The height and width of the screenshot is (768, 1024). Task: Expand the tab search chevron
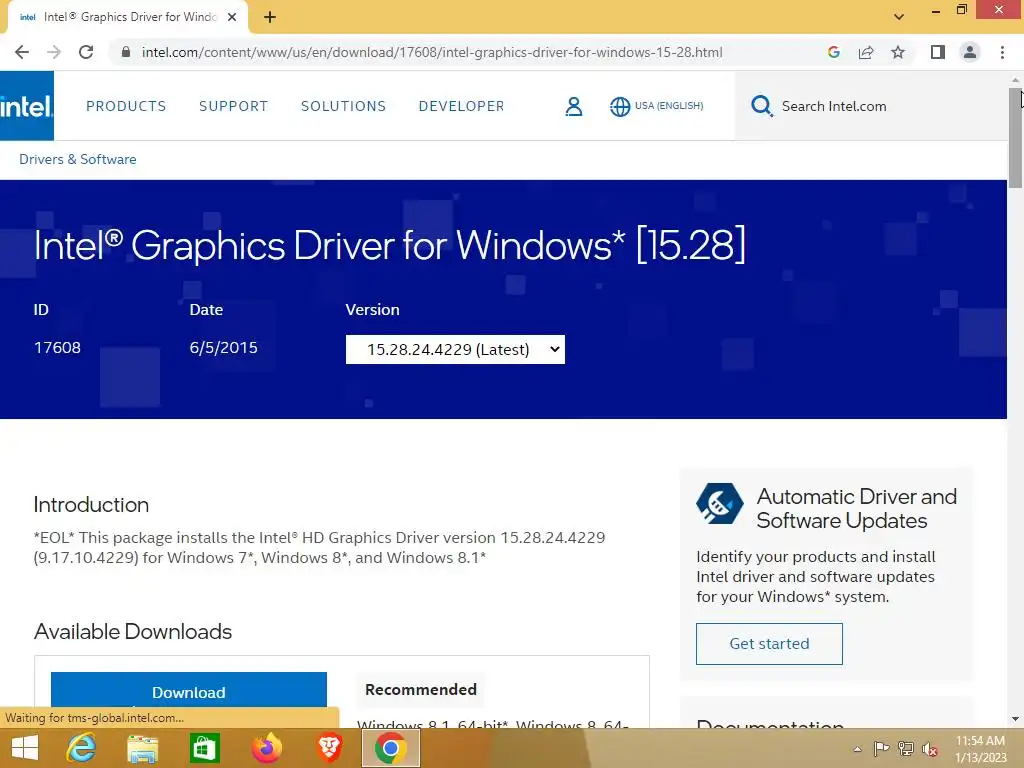pos(899,17)
